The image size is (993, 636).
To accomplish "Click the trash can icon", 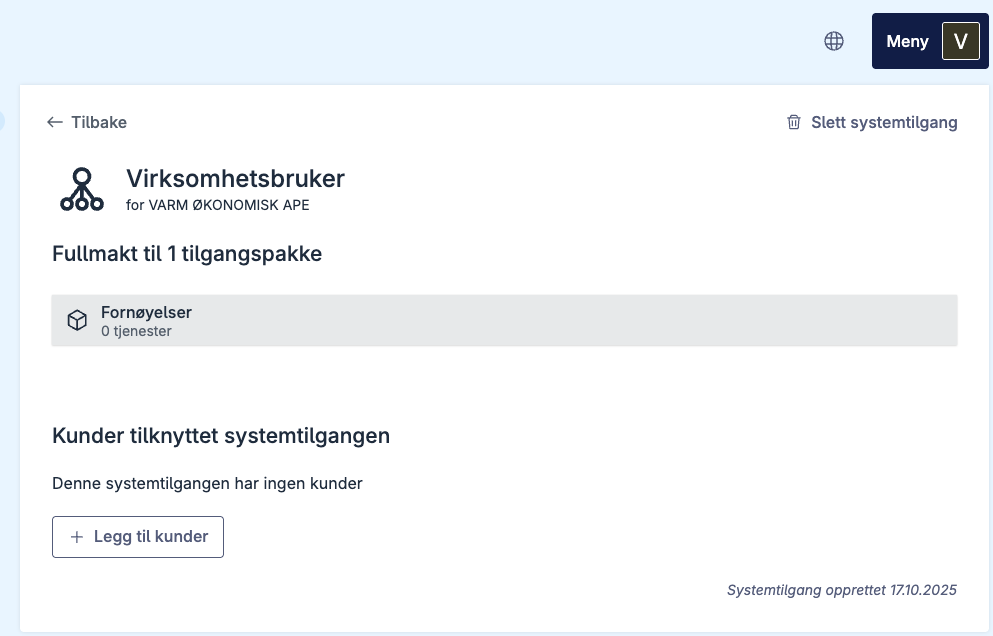I will (794, 122).
